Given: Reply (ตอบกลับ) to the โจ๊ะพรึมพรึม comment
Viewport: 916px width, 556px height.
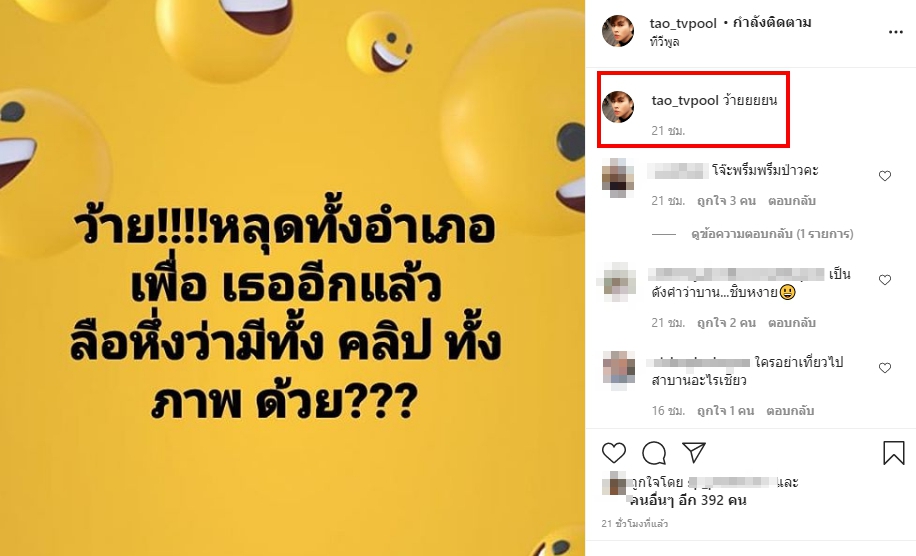Looking at the screenshot, I should point(792,201).
